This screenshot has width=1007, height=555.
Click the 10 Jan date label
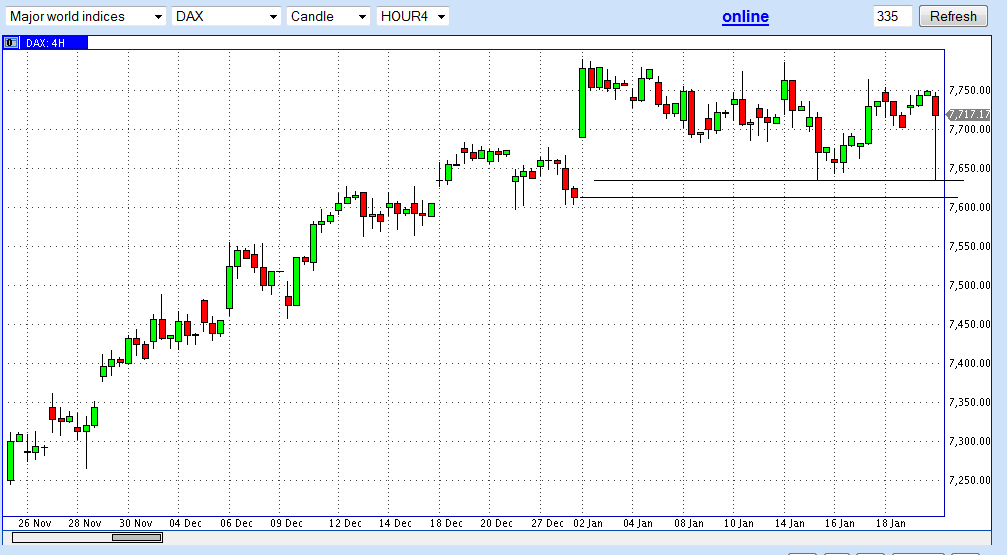tap(739, 523)
